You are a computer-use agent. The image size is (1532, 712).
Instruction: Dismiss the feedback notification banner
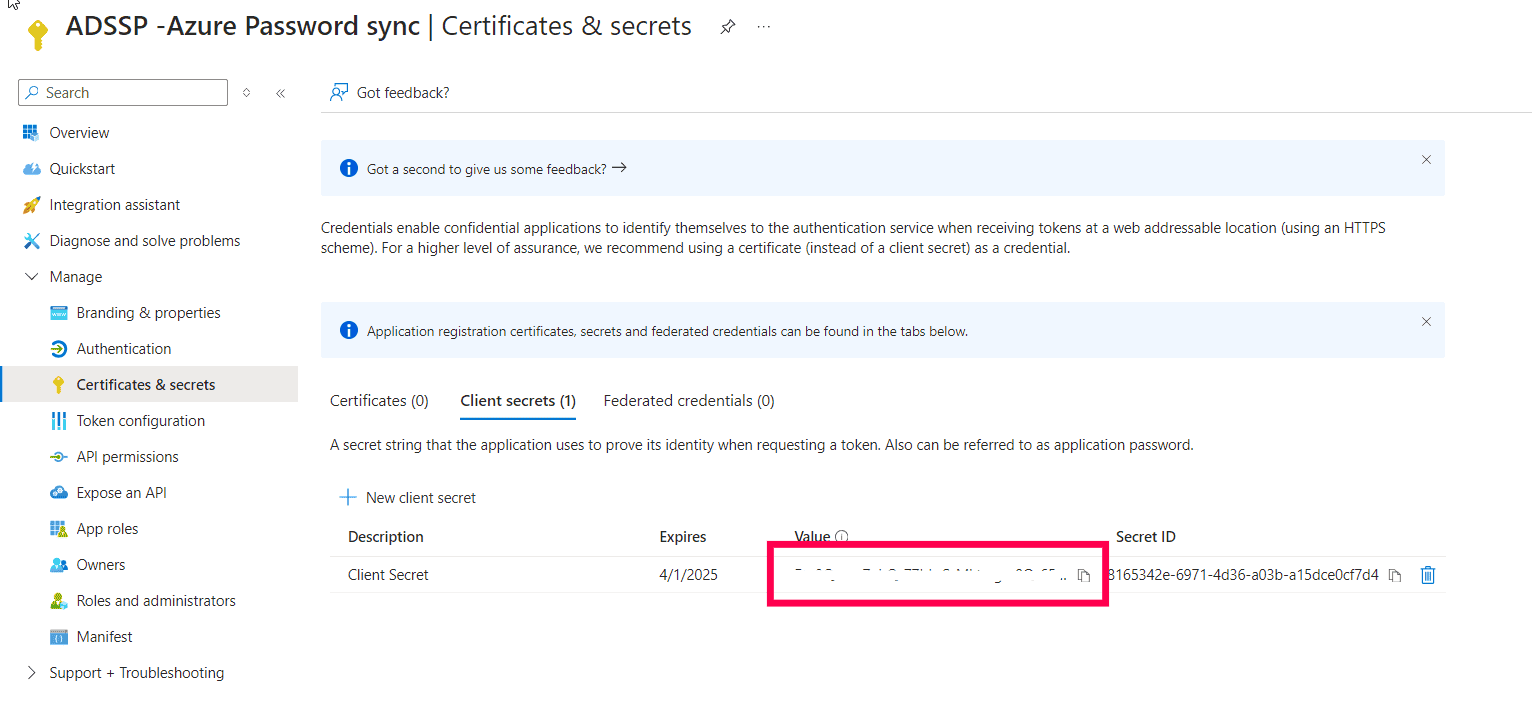click(x=1426, y=159)
